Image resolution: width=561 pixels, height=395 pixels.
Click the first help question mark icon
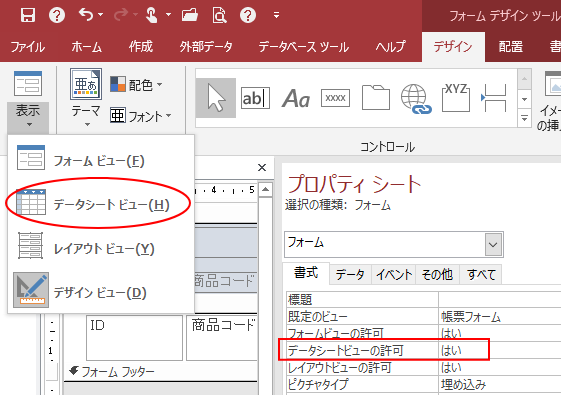click(57, 15)
